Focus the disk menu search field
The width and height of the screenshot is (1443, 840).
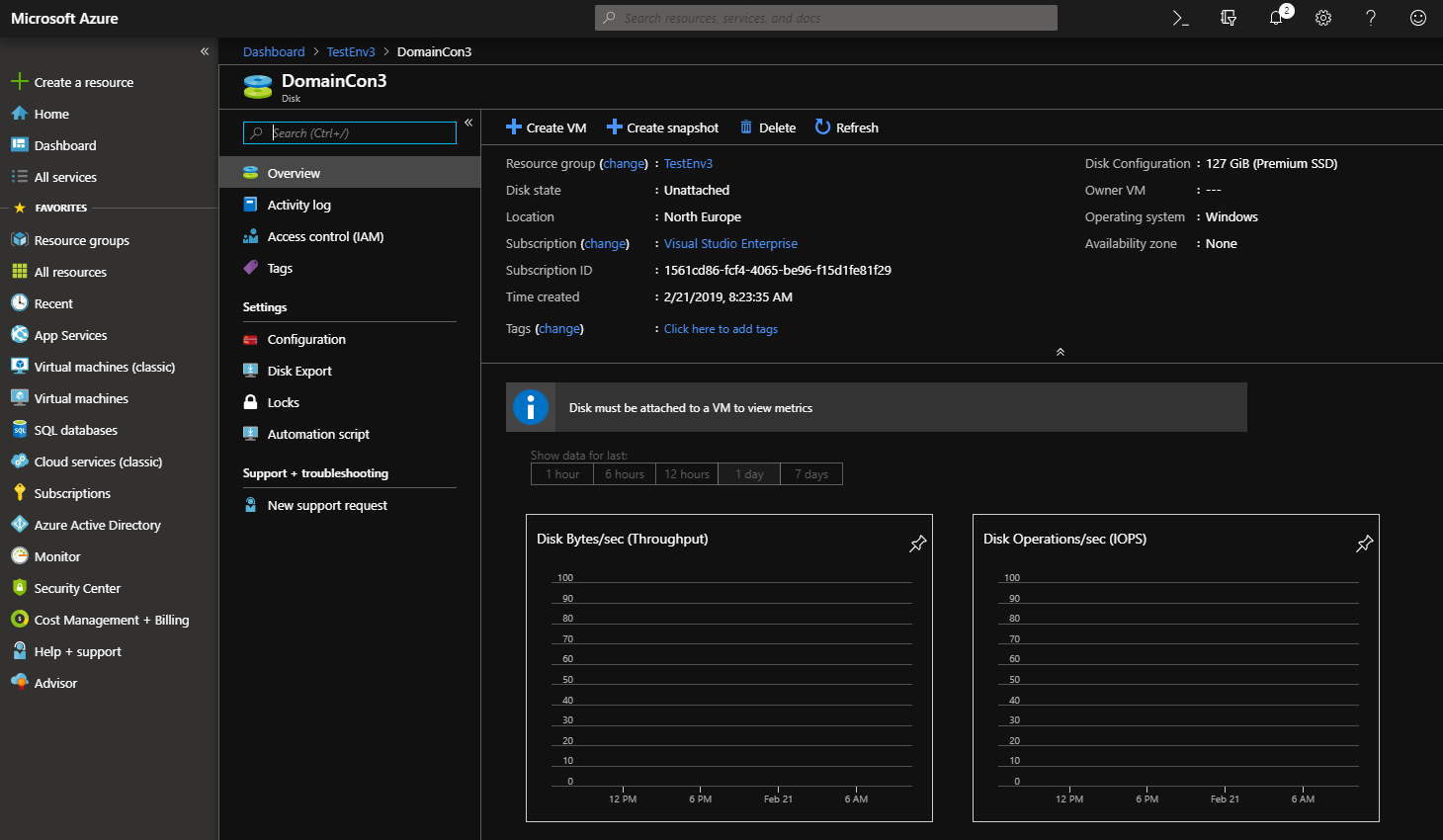[x=350, y=132]
